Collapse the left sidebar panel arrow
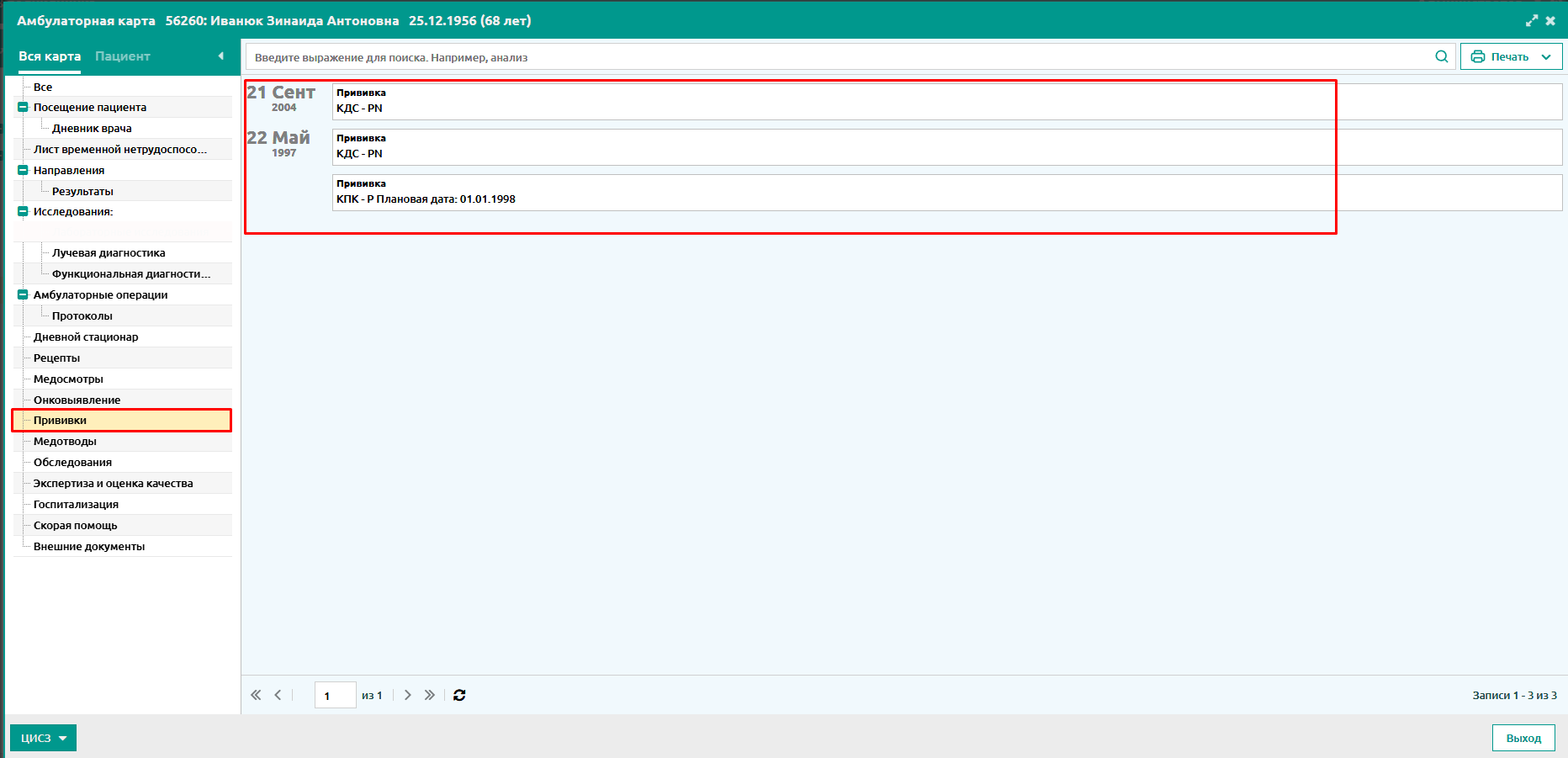The image size is (1568, 758). [221, 56]
